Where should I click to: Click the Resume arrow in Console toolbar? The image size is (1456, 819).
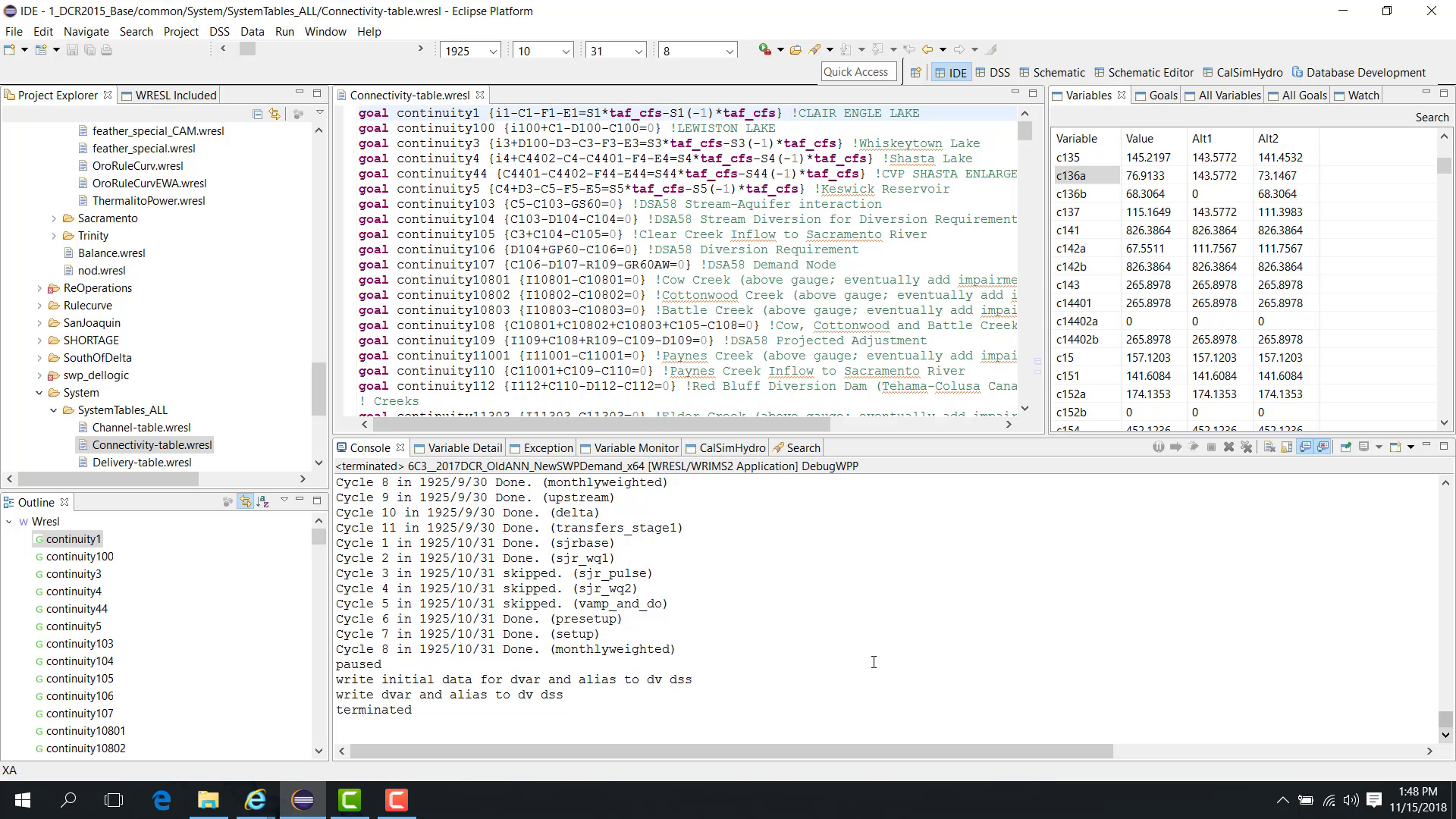[x=1175, y=447]
